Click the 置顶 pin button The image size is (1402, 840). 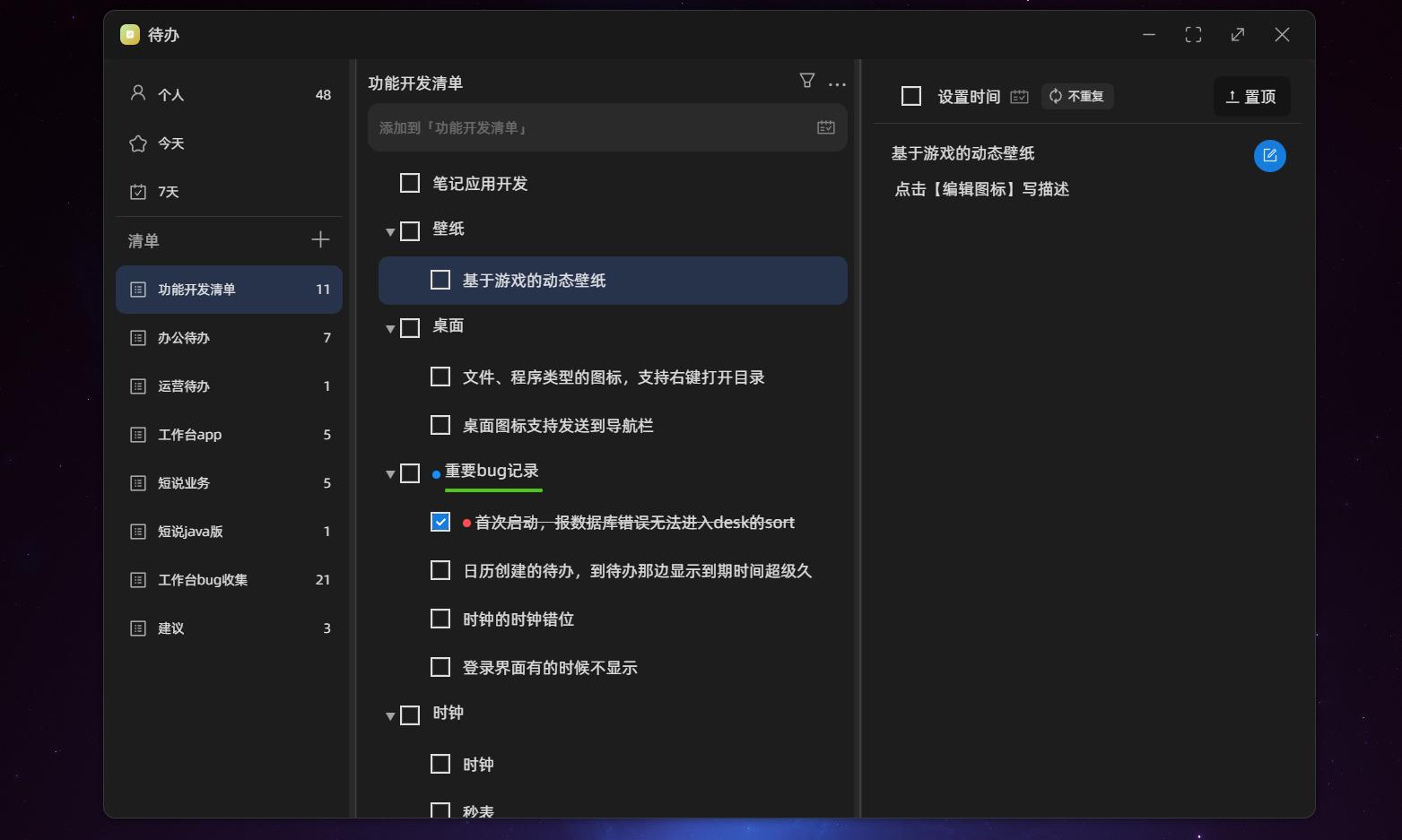click(1251, 96)
